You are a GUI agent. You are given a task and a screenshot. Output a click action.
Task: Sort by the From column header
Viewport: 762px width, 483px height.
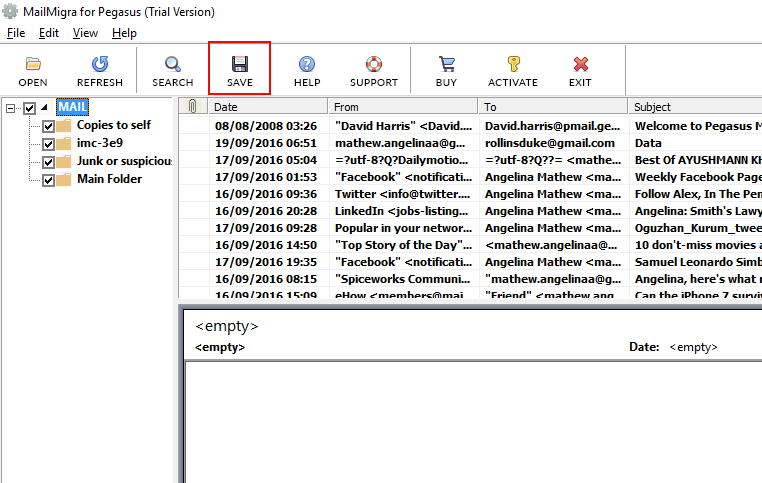click(403, 106)
